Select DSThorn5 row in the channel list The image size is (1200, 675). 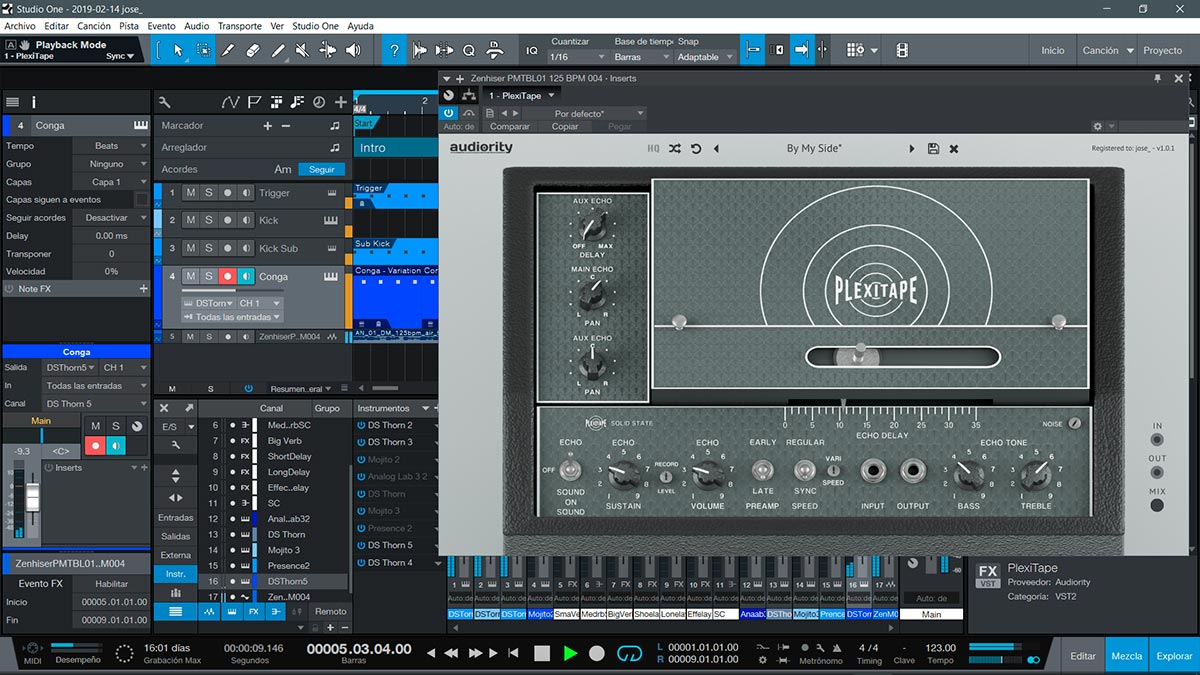click(x=274, y=581)
